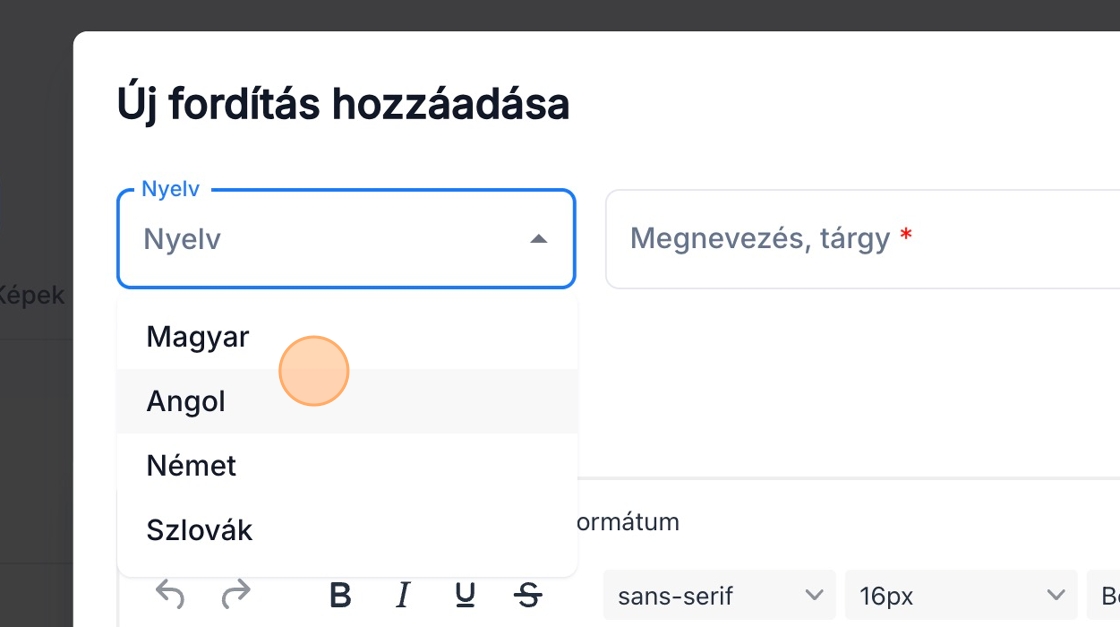Click the Megnevezés, tárgy input field
The width and height of the screenshot is (1120, 627).
point(860,239)
